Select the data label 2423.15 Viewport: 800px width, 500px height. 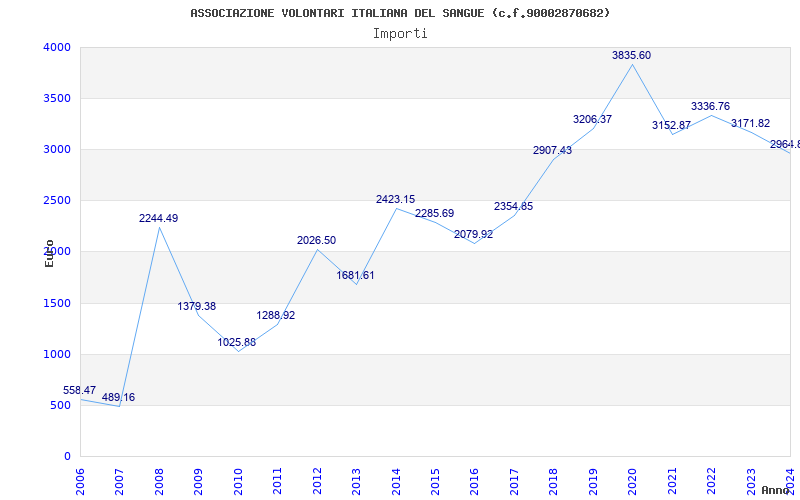point(395,199)
